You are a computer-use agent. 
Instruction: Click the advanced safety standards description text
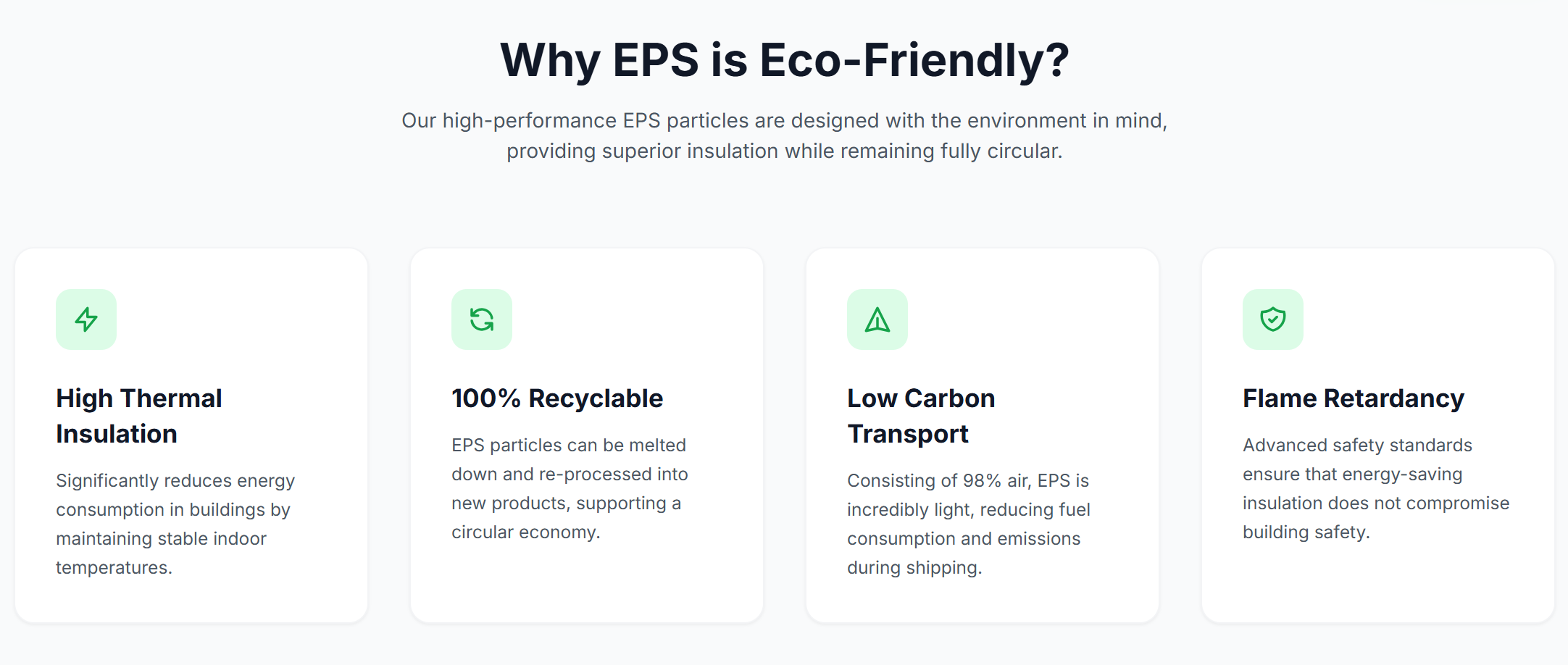point(1375,488)
